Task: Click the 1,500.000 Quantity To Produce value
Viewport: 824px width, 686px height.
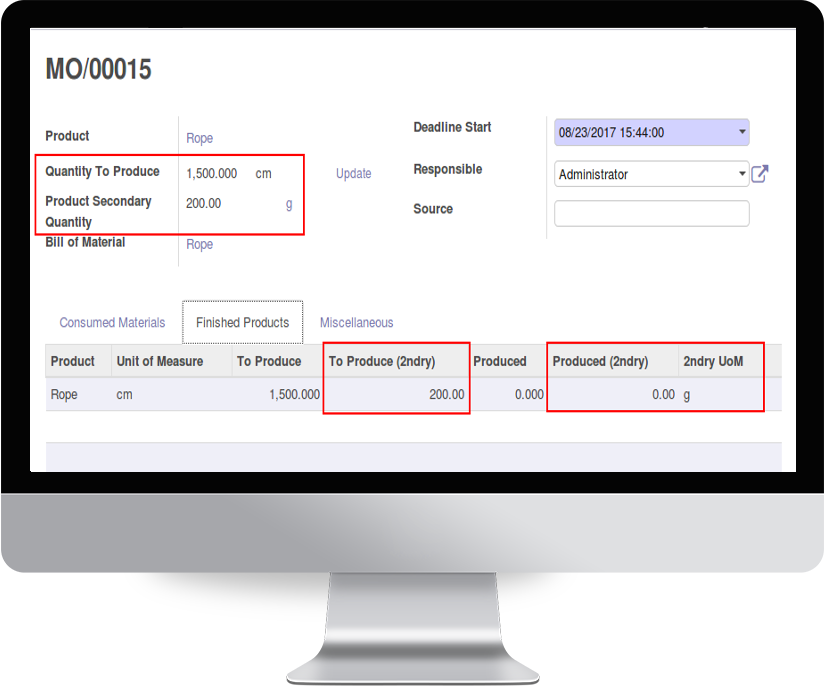Action: pos(211,173)
